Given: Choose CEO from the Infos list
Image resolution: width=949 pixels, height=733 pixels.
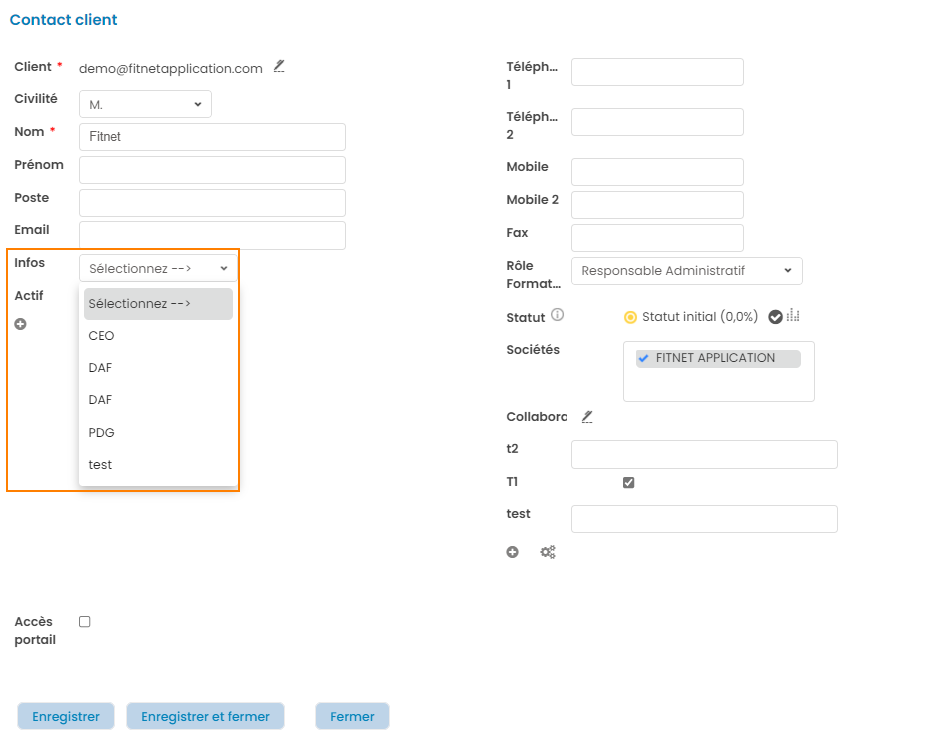Looking at the screenshot, I should coord(102,336).
